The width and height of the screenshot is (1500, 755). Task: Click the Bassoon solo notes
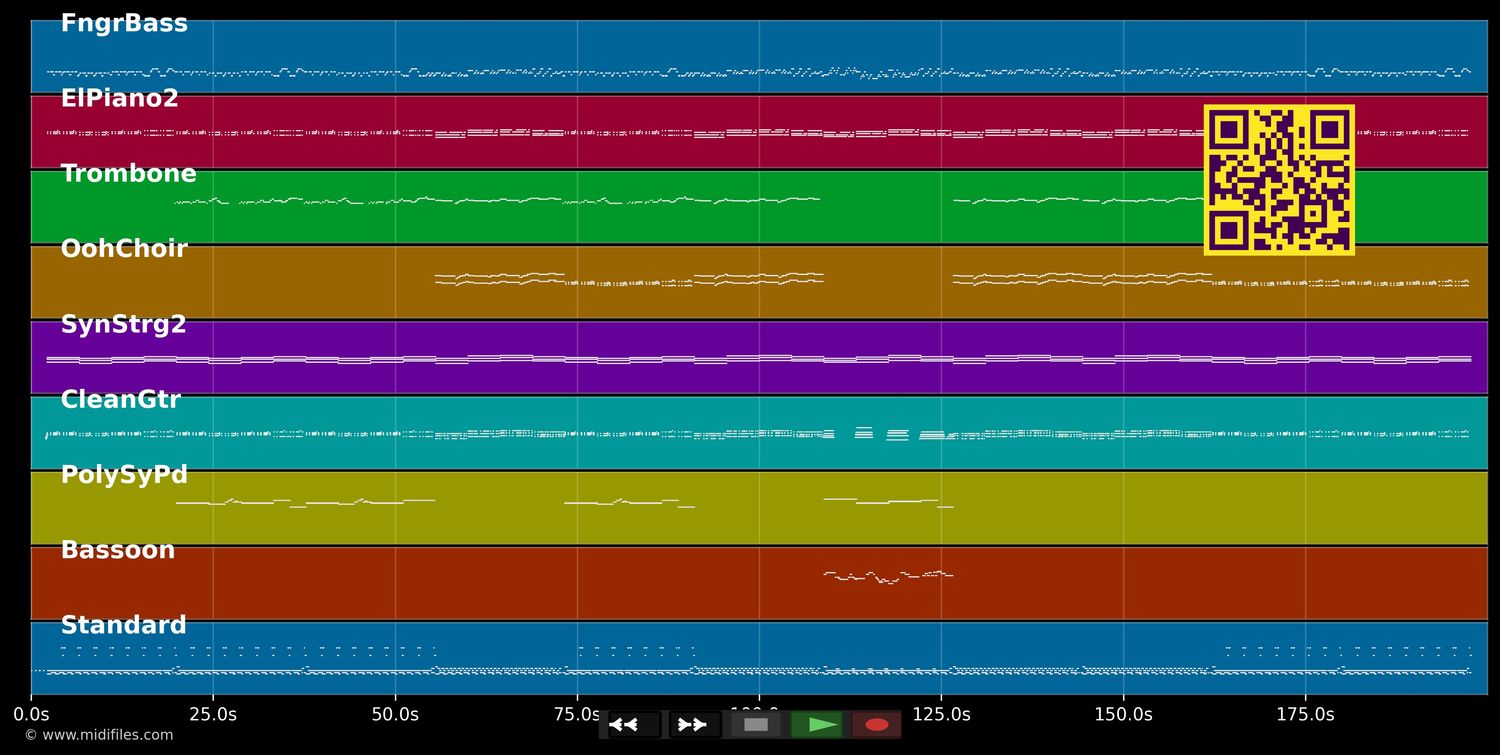[x=888, y=577]
